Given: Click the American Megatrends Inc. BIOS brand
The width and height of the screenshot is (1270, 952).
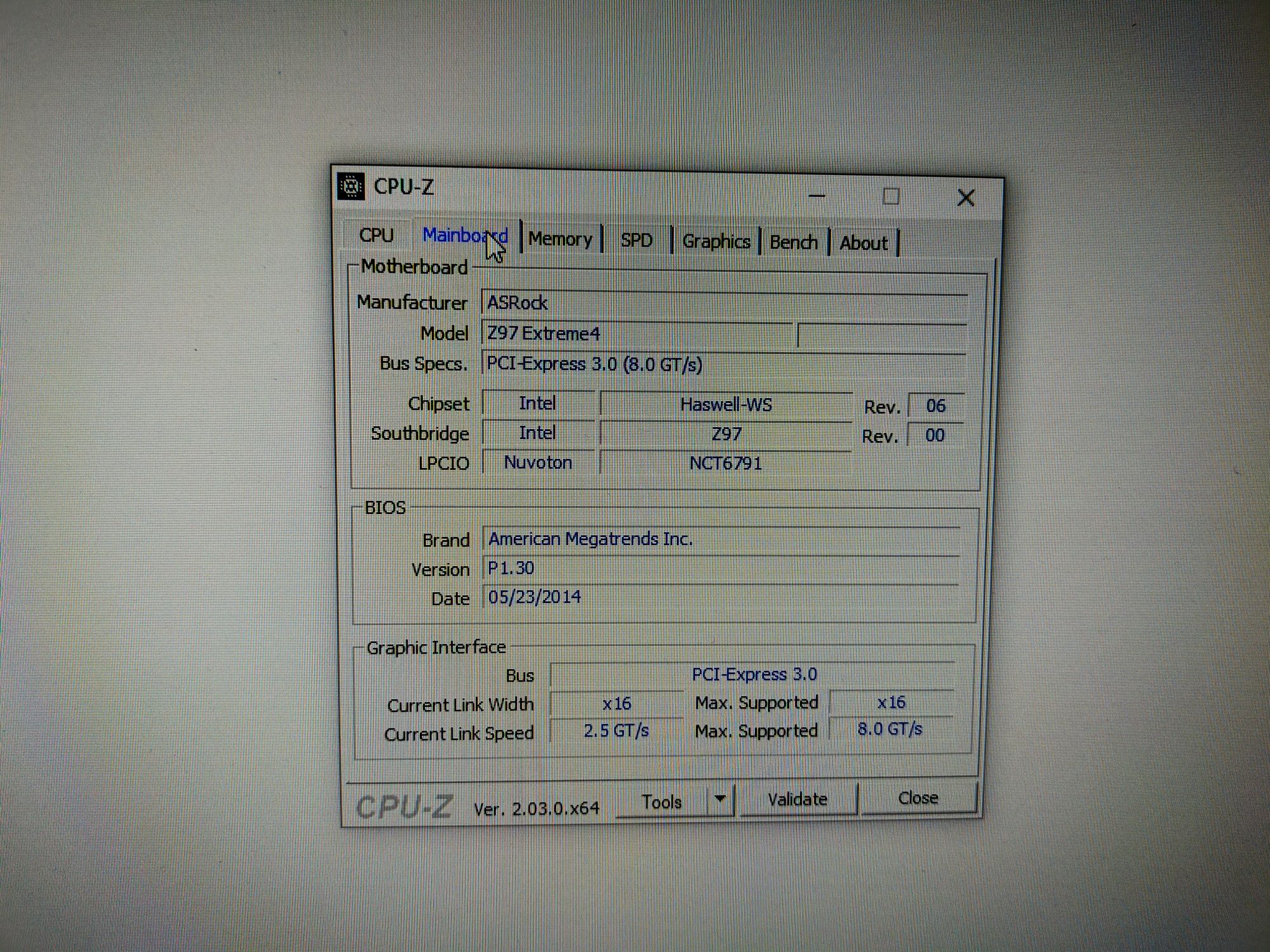Looking at the screenshot, I should click(721, 539).
